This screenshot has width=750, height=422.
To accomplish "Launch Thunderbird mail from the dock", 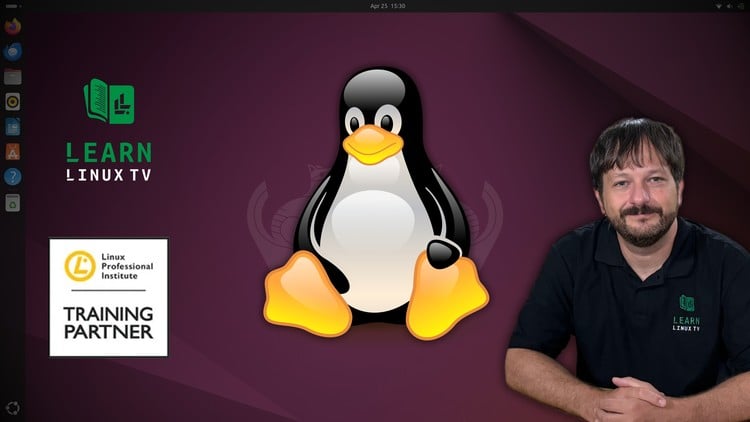I will point(13,52).
